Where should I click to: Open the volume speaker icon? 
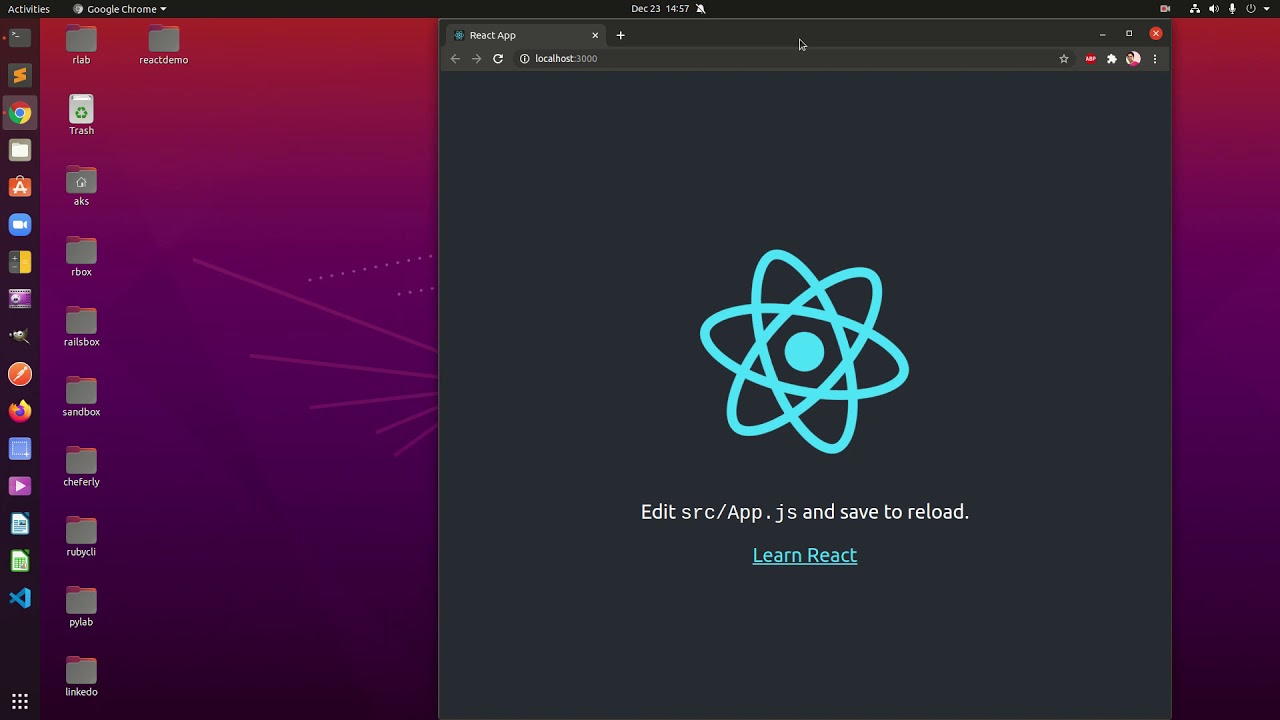(1214, 9)
